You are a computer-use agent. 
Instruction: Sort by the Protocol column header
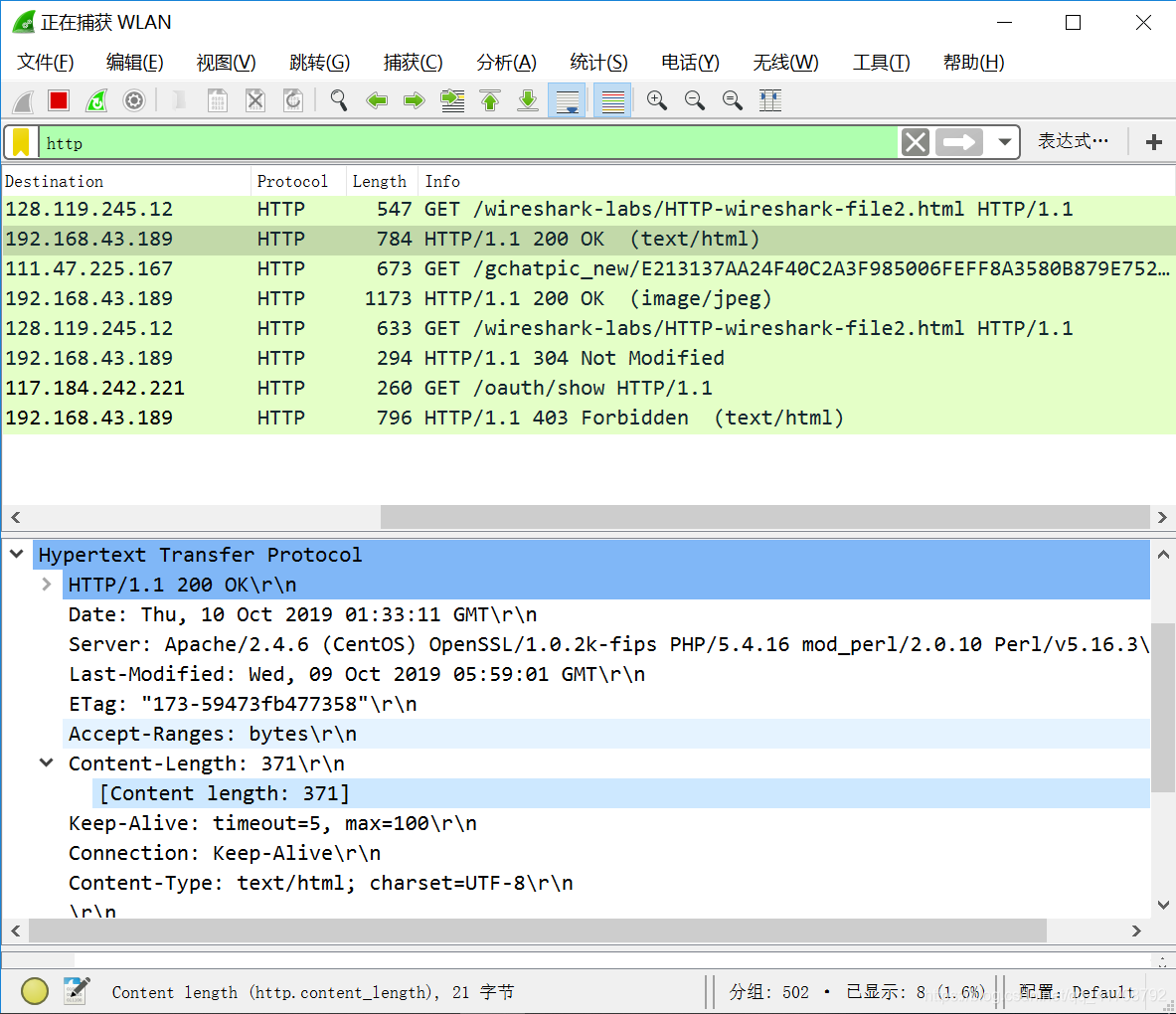click(298, 182)
